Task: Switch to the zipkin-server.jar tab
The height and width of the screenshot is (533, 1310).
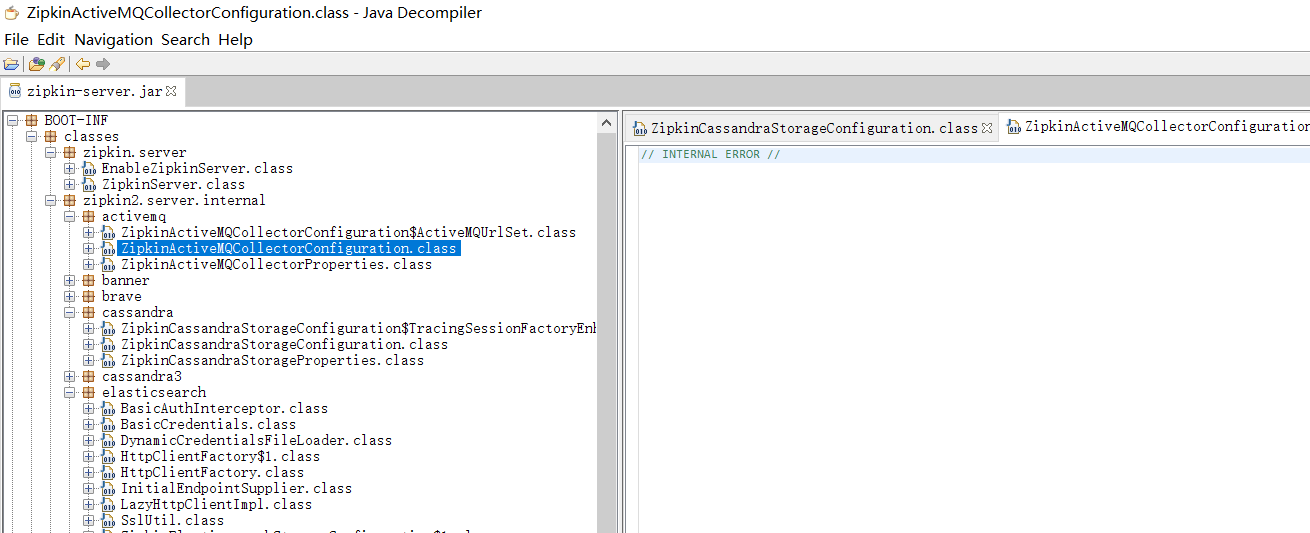Action: point(93,91)
